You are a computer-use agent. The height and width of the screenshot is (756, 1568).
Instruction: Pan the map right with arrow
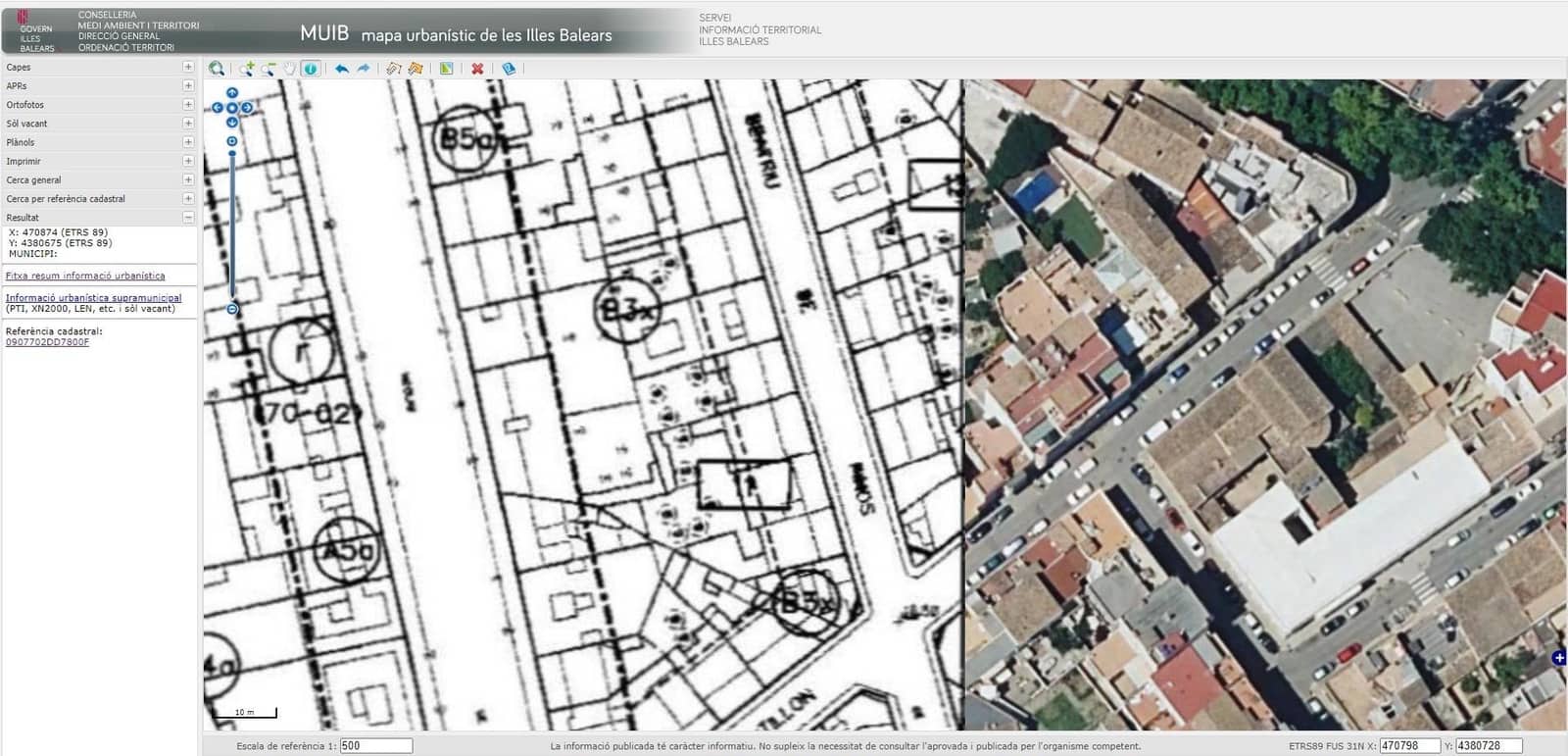[x=247, y=108]
